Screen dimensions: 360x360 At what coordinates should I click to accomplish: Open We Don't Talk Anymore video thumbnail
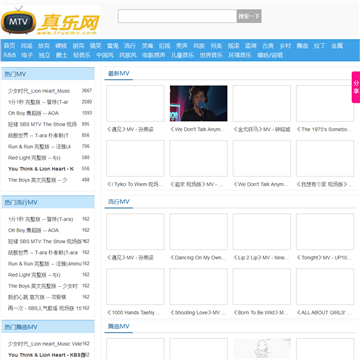pyautogui.click(x=198, y=103)
